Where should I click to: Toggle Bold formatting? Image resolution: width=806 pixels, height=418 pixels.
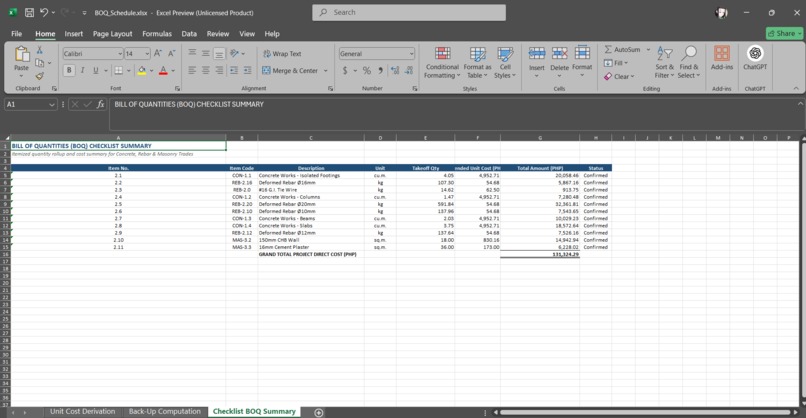click(69, 70)
